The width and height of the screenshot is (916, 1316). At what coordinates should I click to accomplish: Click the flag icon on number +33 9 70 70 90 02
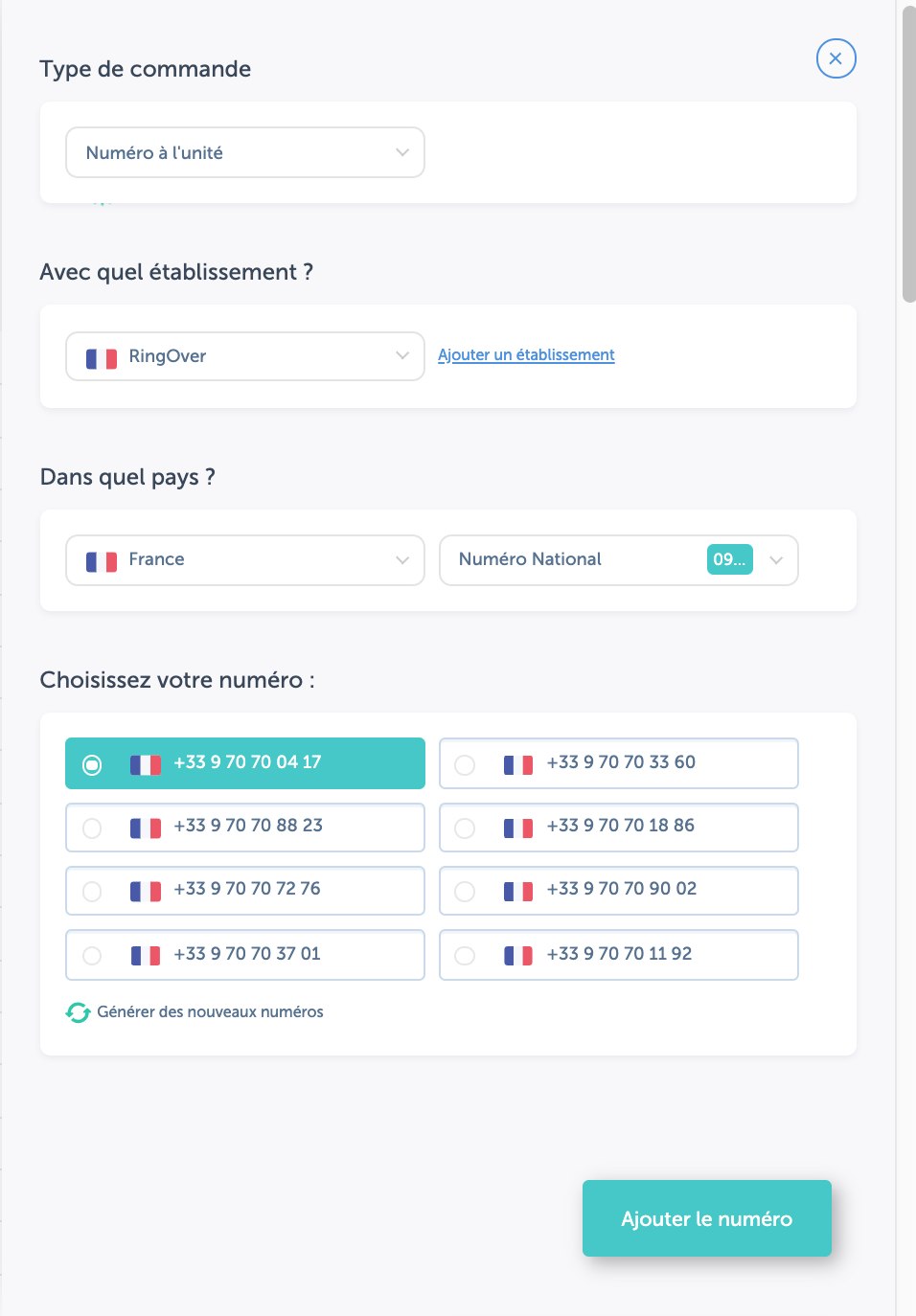(517, 890)
